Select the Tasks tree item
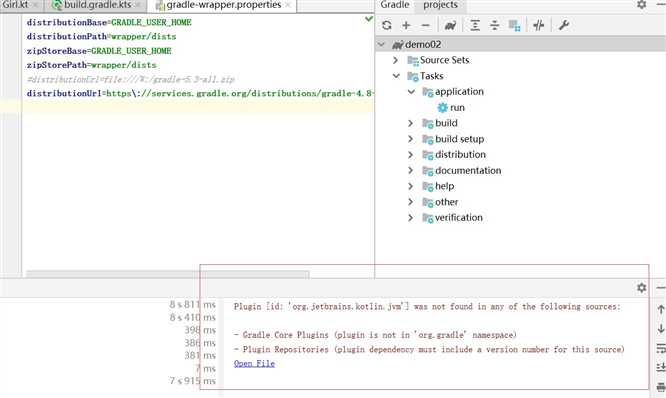Image resolution: width=666 pixels, height=398 pixels. 432,76
